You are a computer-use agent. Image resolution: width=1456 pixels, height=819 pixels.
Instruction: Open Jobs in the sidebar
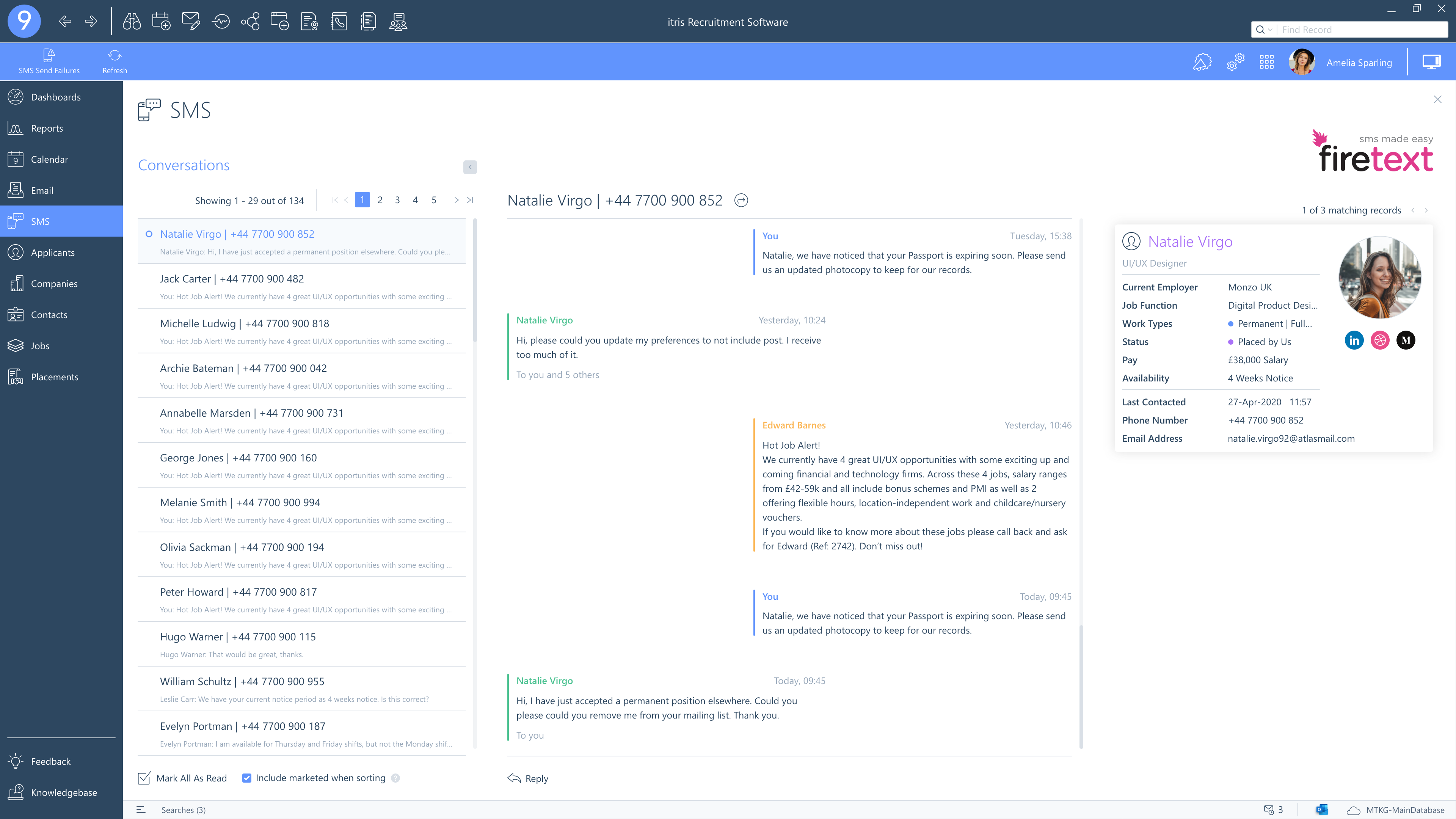(61, 346)
